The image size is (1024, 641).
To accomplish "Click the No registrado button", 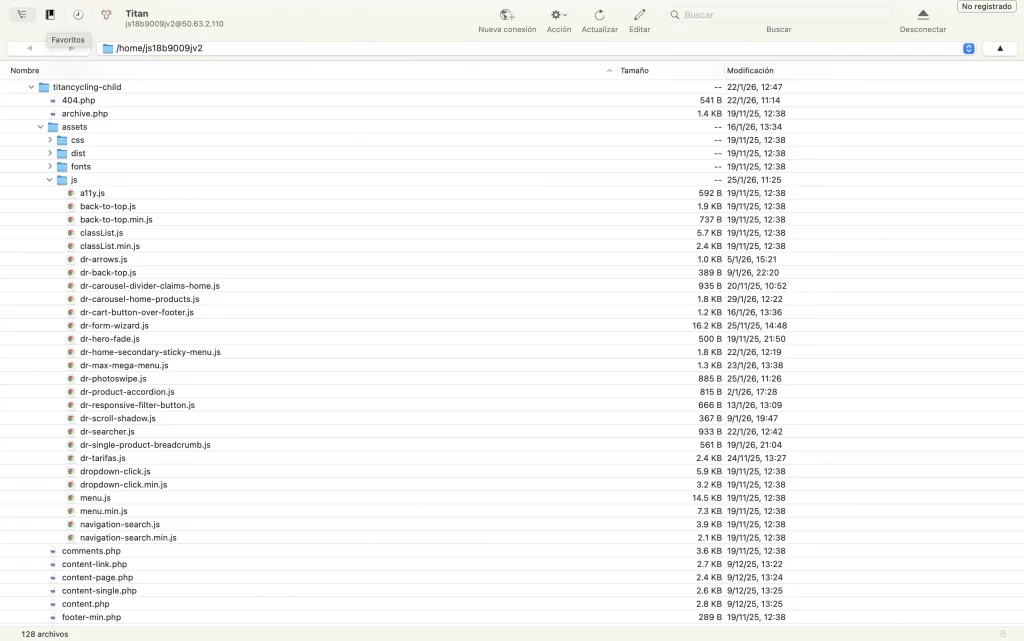I will [985, 7].
